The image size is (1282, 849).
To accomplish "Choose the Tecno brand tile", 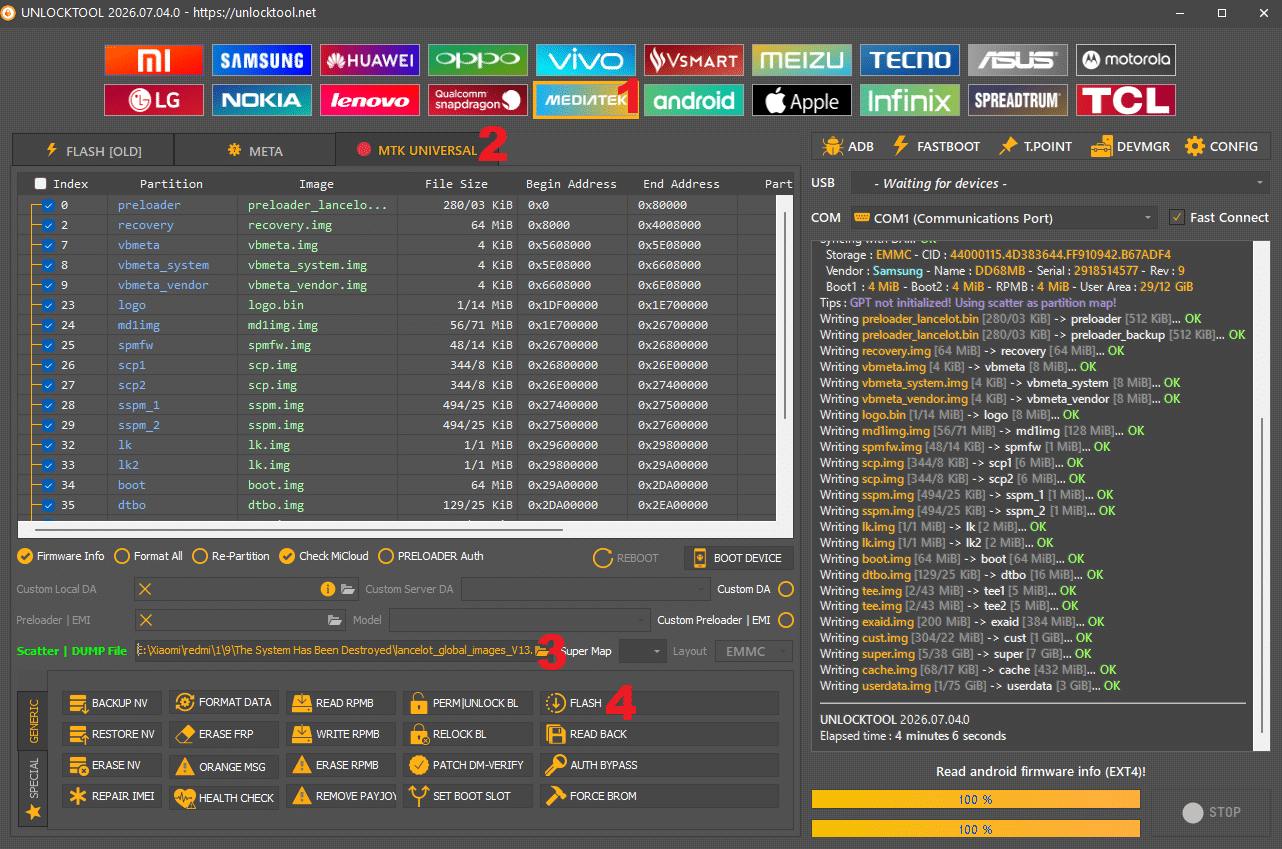I will coord(909,60).
